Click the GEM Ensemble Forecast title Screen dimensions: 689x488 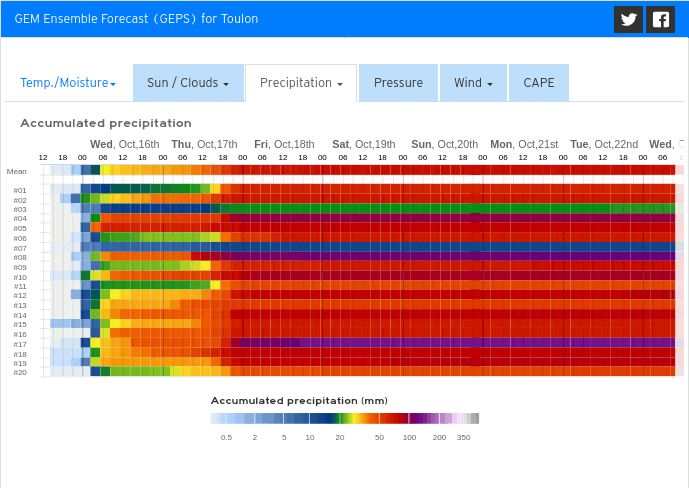[136, 19]
